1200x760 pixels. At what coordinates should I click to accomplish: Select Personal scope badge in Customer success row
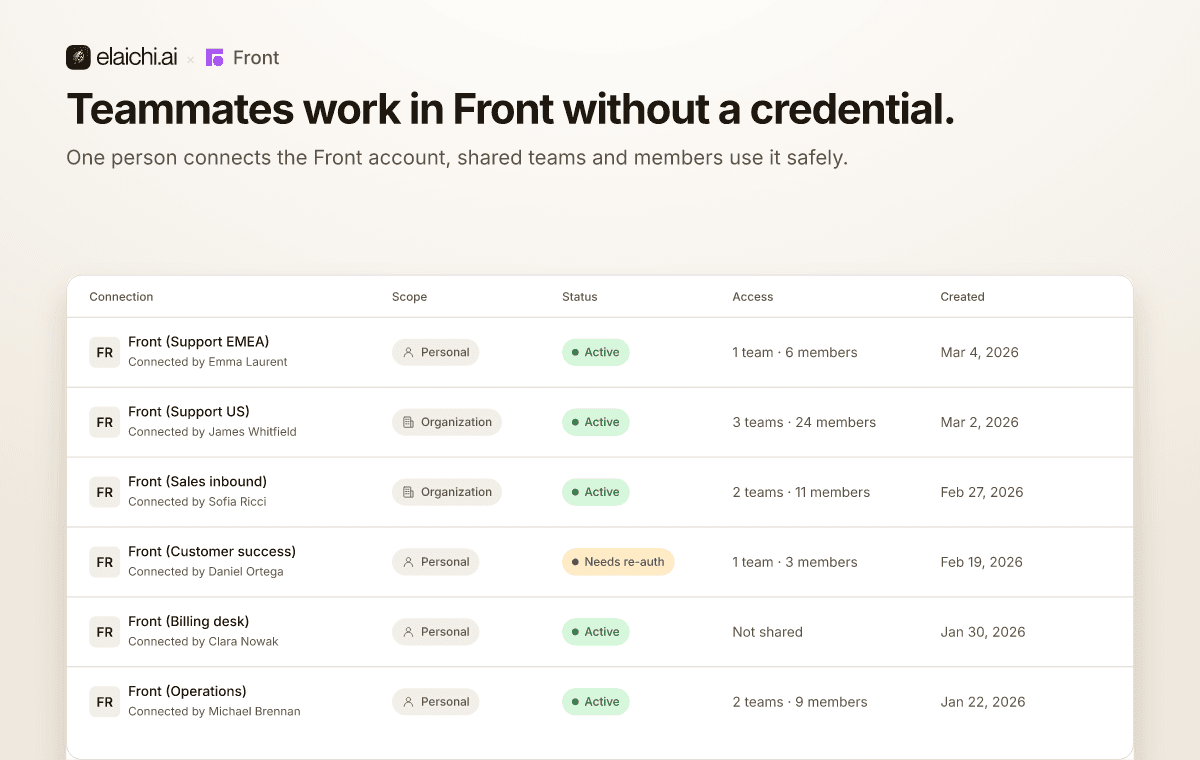point(435,562)
